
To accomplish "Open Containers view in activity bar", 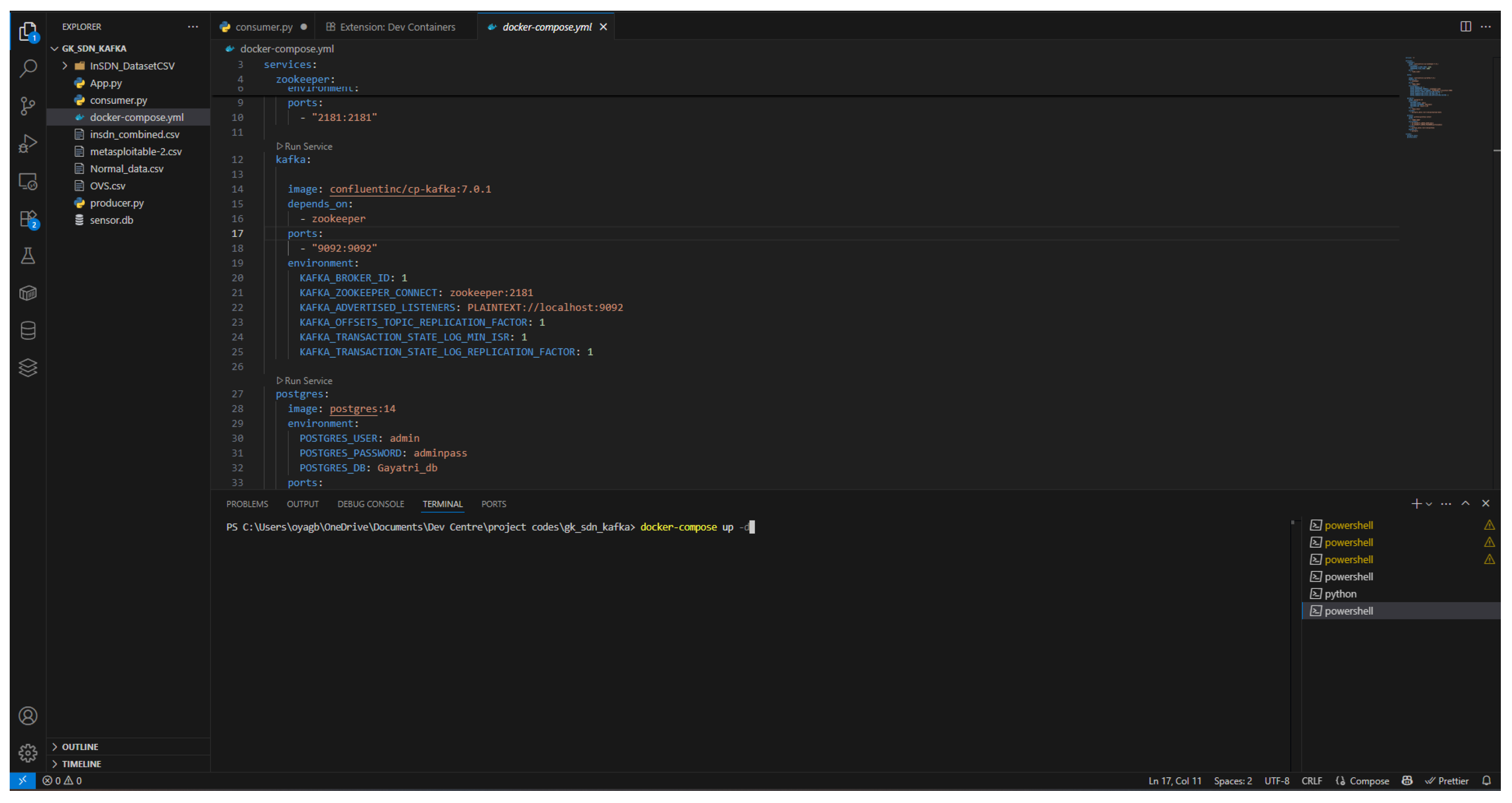I will coord(28,293).
